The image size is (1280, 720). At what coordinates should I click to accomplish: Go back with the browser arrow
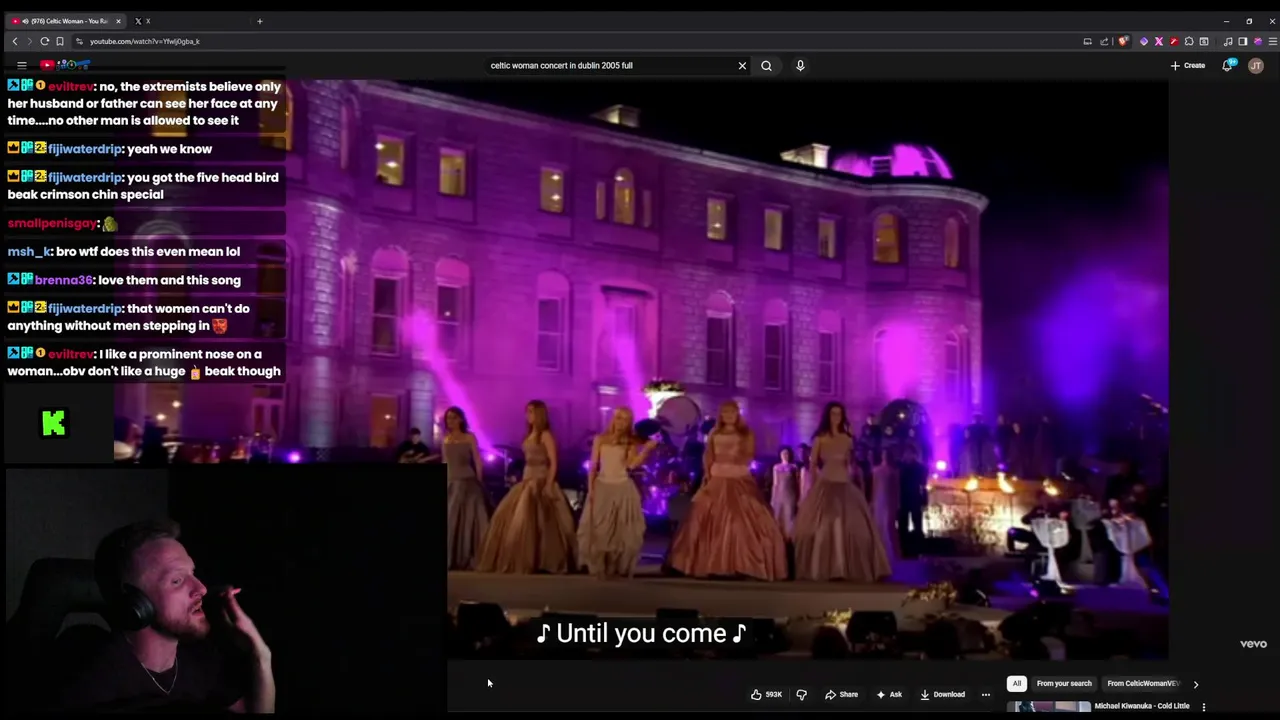click(14, 41)
